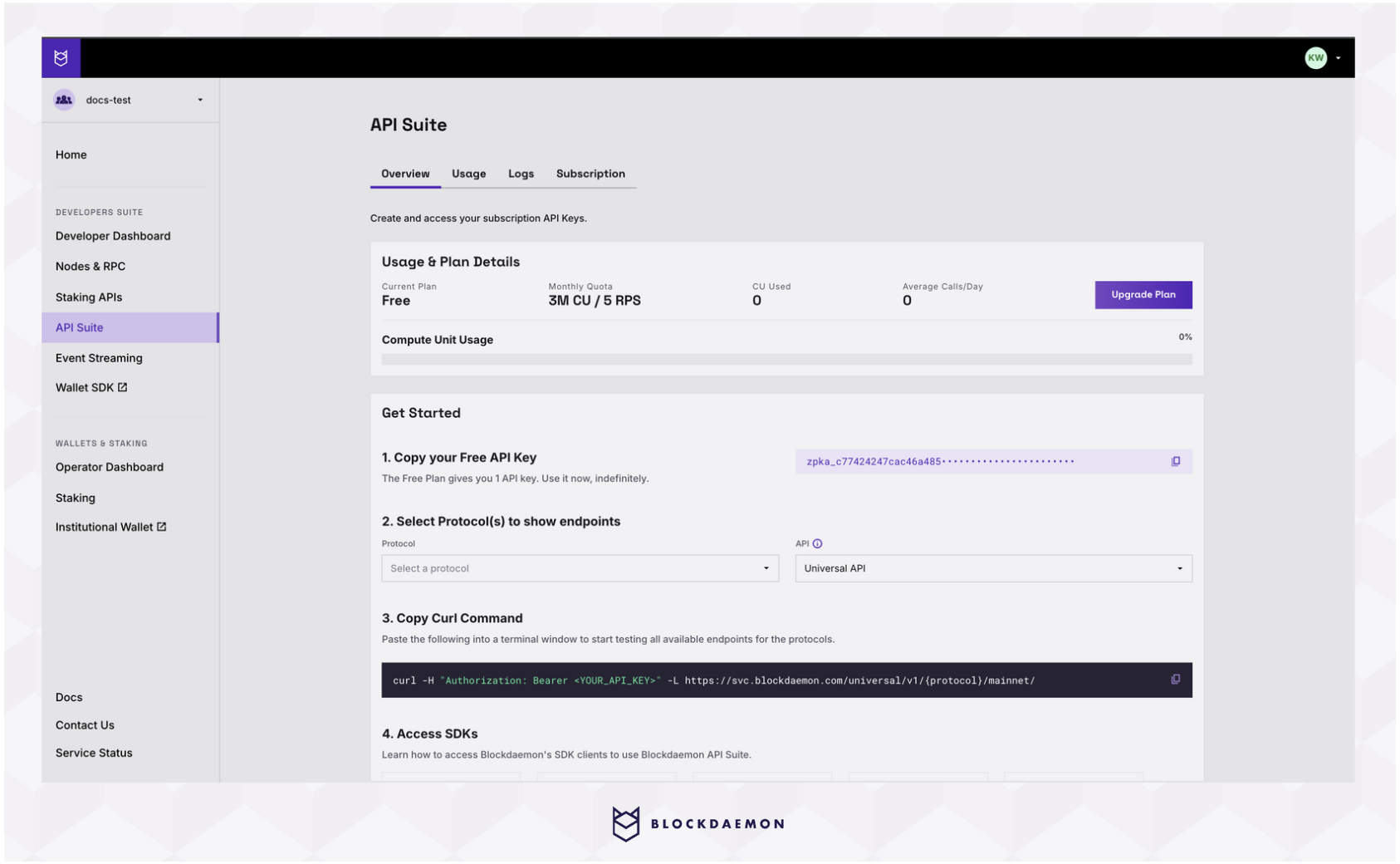
Task: Go to Staking under Wallets & Staking
Action: tap(76, 498)
